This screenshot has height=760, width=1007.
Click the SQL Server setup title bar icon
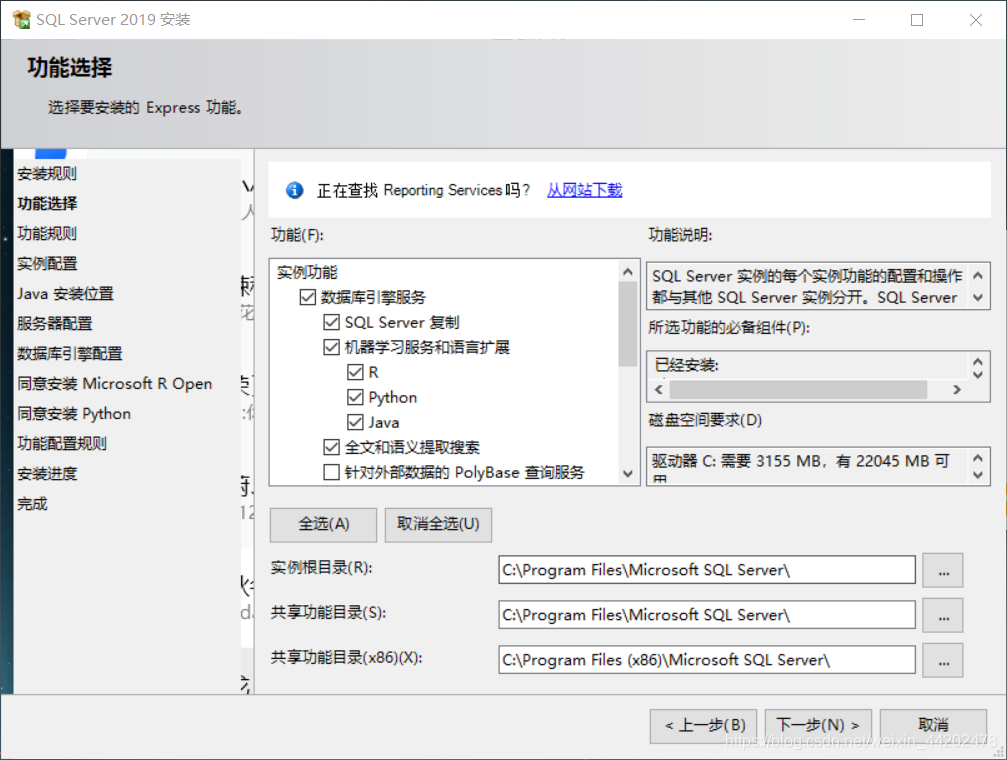click(21, 19)
